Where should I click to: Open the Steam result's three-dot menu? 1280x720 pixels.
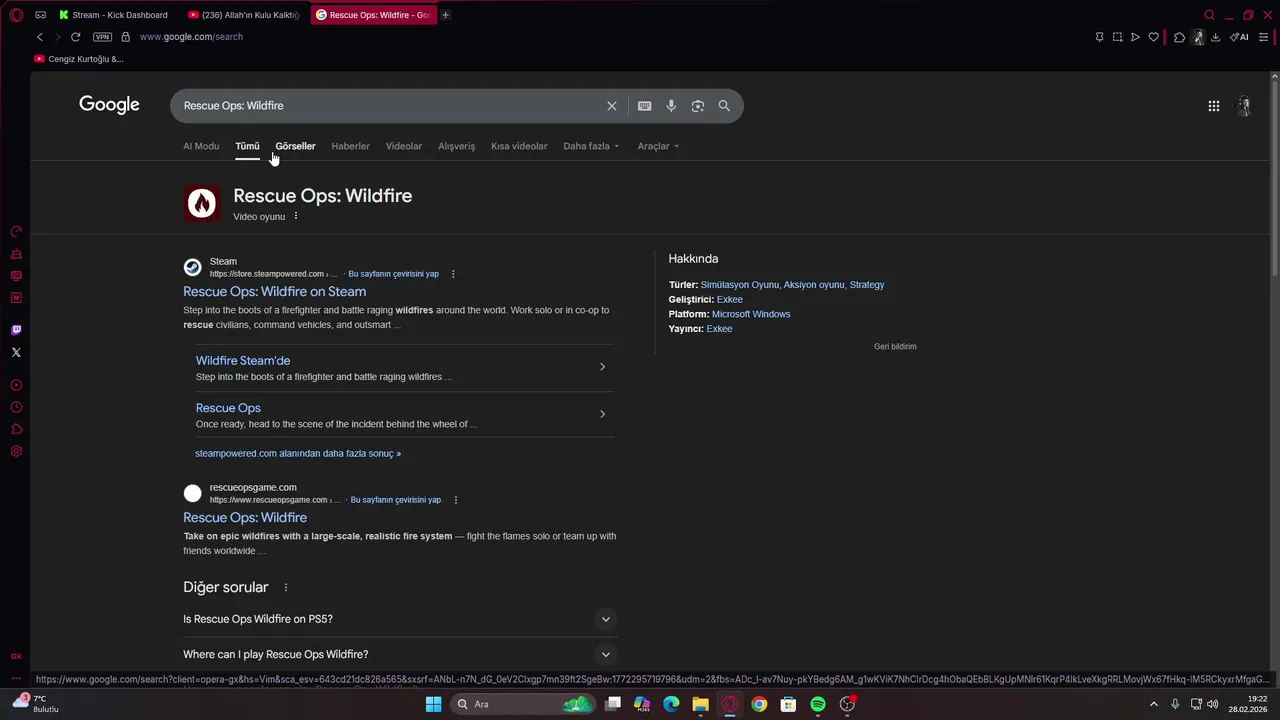(x=453, y=274)
